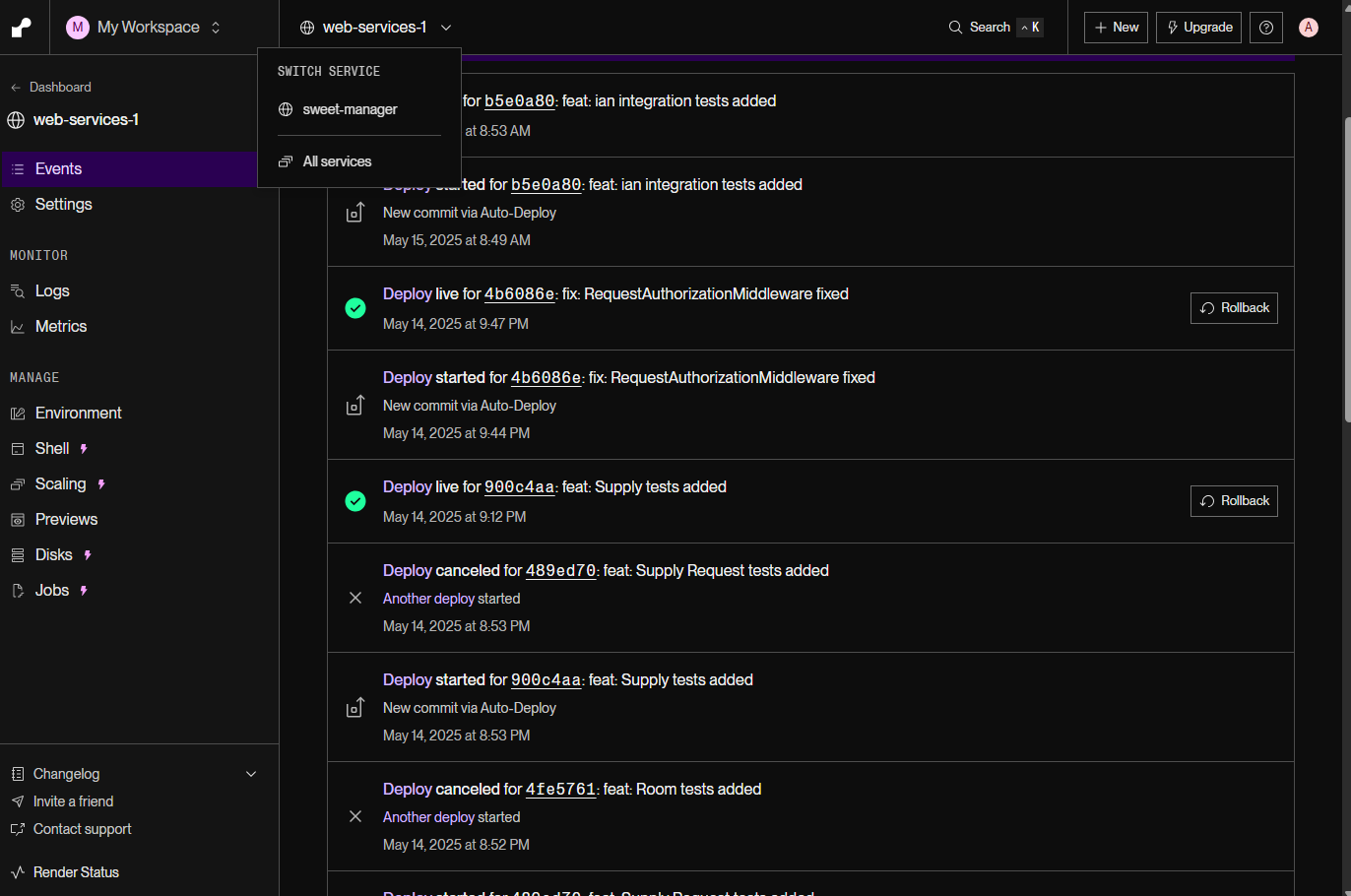1351x896 pixels.
Task: Open the Search field
Action: pyautogui.click(x=995, y=28)
